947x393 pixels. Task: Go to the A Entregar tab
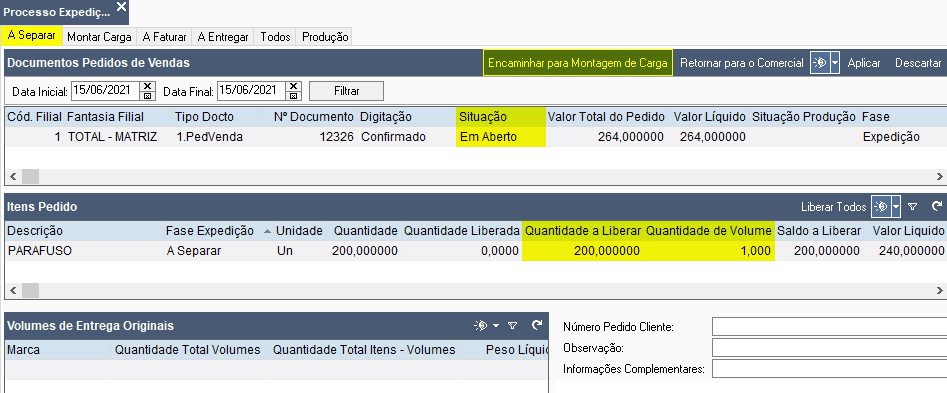click(x=223, y=37)
